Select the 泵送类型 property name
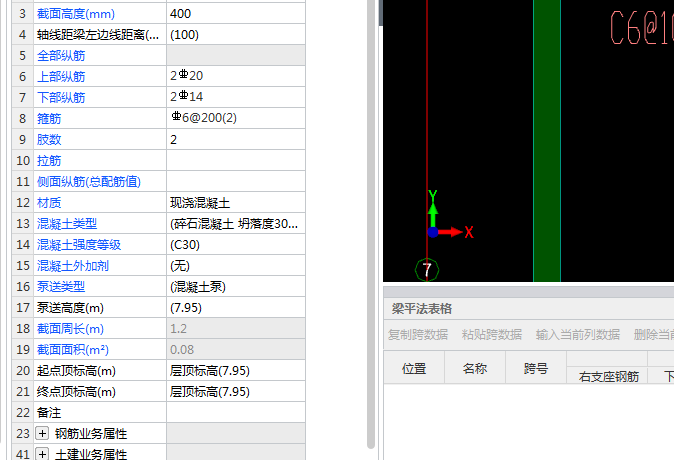Viewport: 674px width, 460px height. pyautogui.click(x=61, y=287)
